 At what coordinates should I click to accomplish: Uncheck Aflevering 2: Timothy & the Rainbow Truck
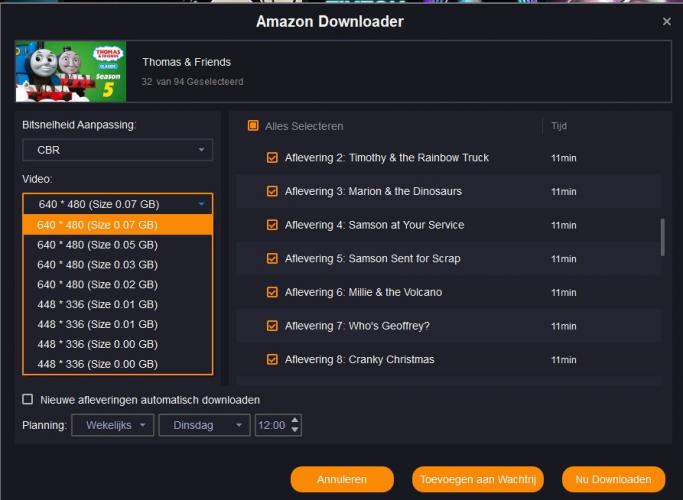click(272, 158)
